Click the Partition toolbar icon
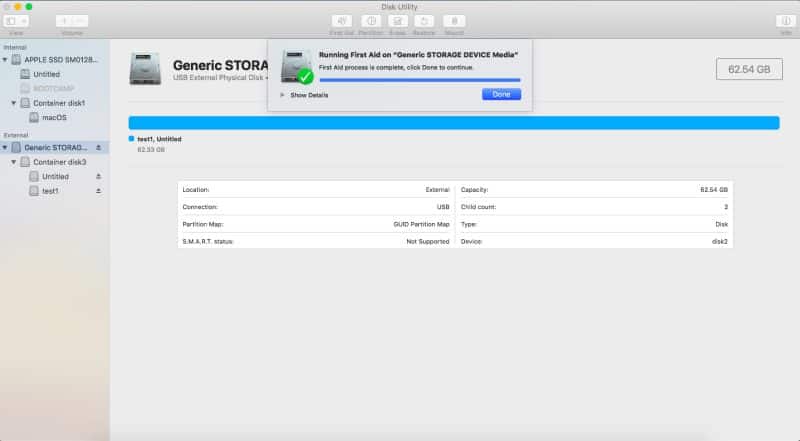 tap(371, 21)
